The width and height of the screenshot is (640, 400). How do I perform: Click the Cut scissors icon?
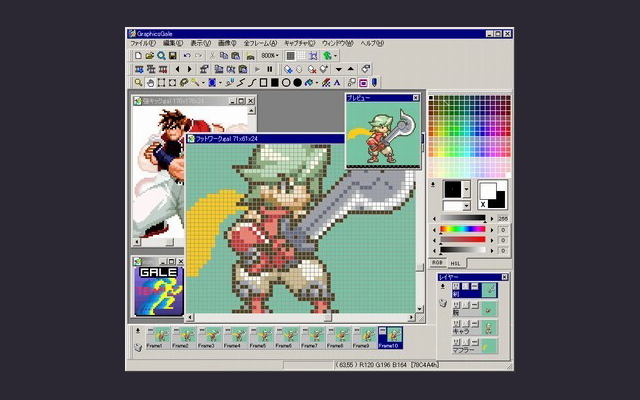[212, 56]
